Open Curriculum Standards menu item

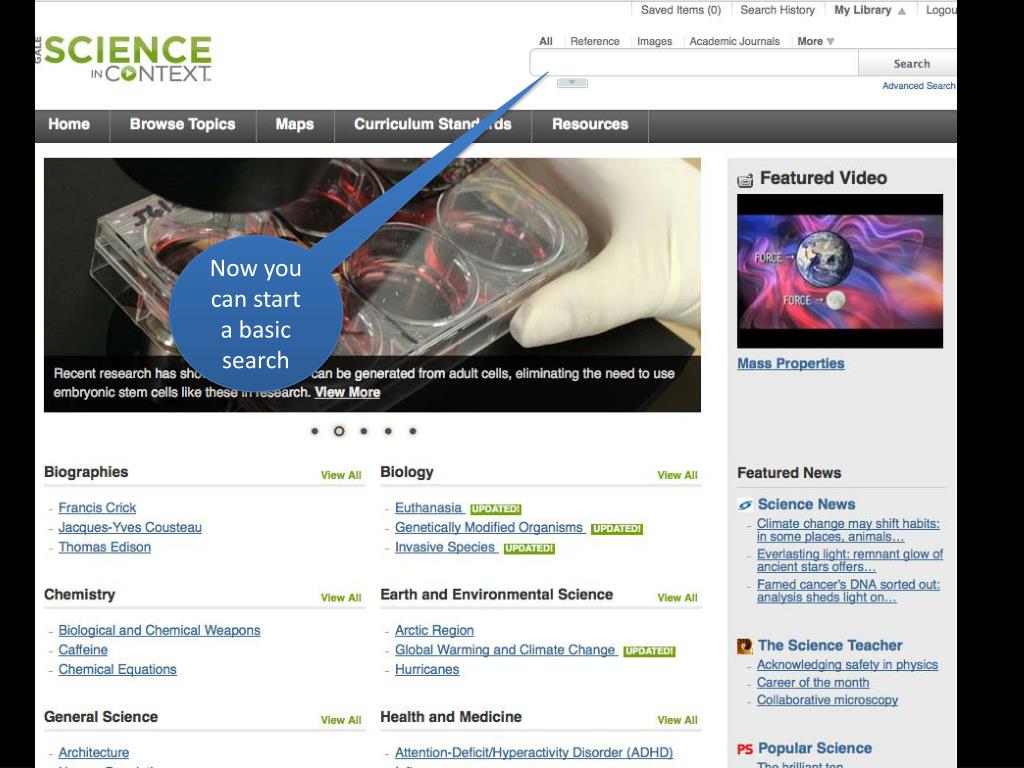coord(432,125)
